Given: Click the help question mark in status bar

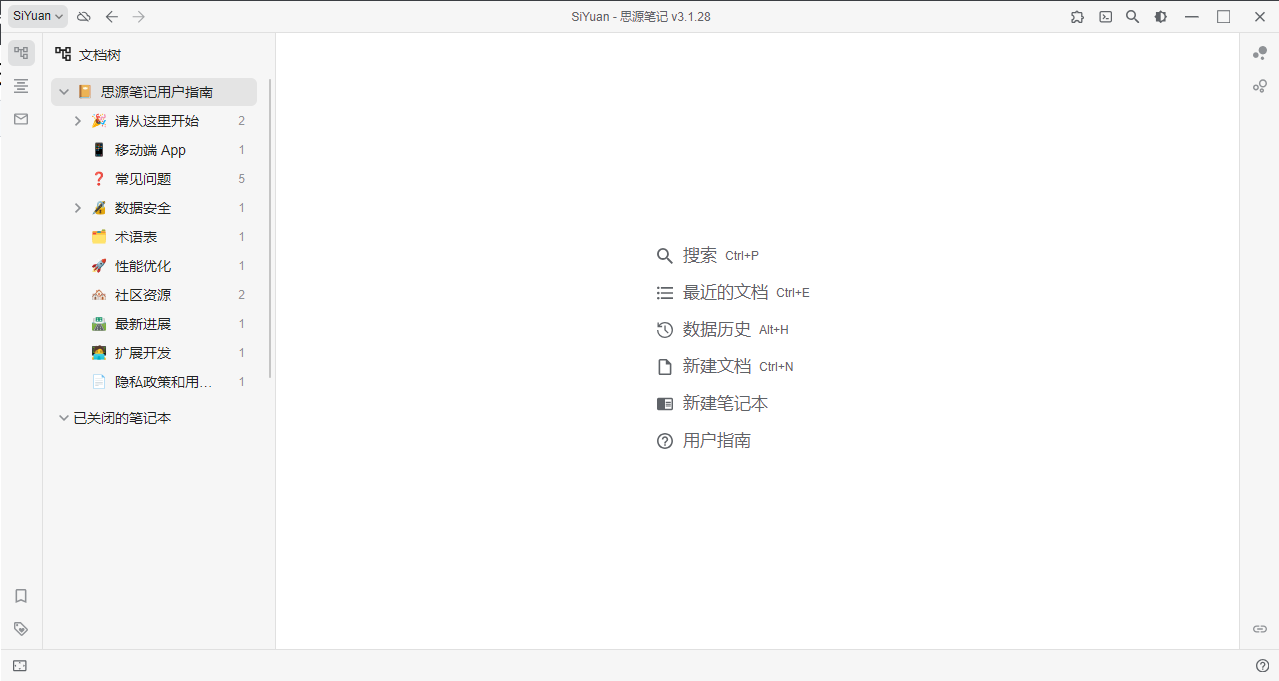Looking at the screenshot, I should 1262,666.
